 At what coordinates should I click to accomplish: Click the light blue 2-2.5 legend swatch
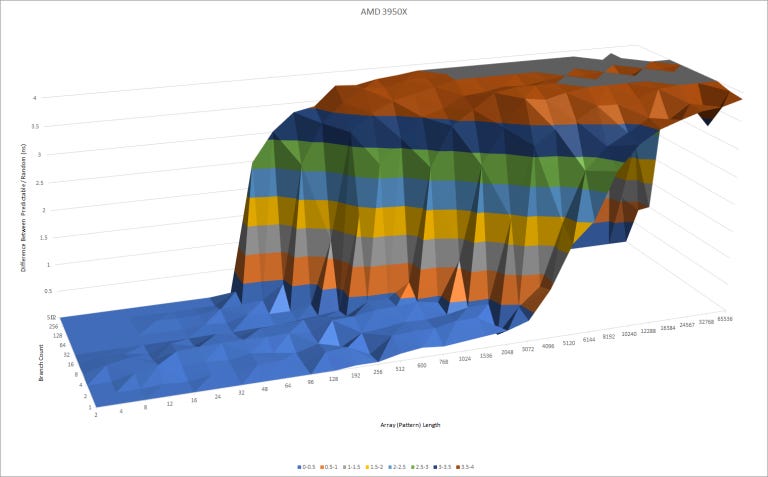390,467
